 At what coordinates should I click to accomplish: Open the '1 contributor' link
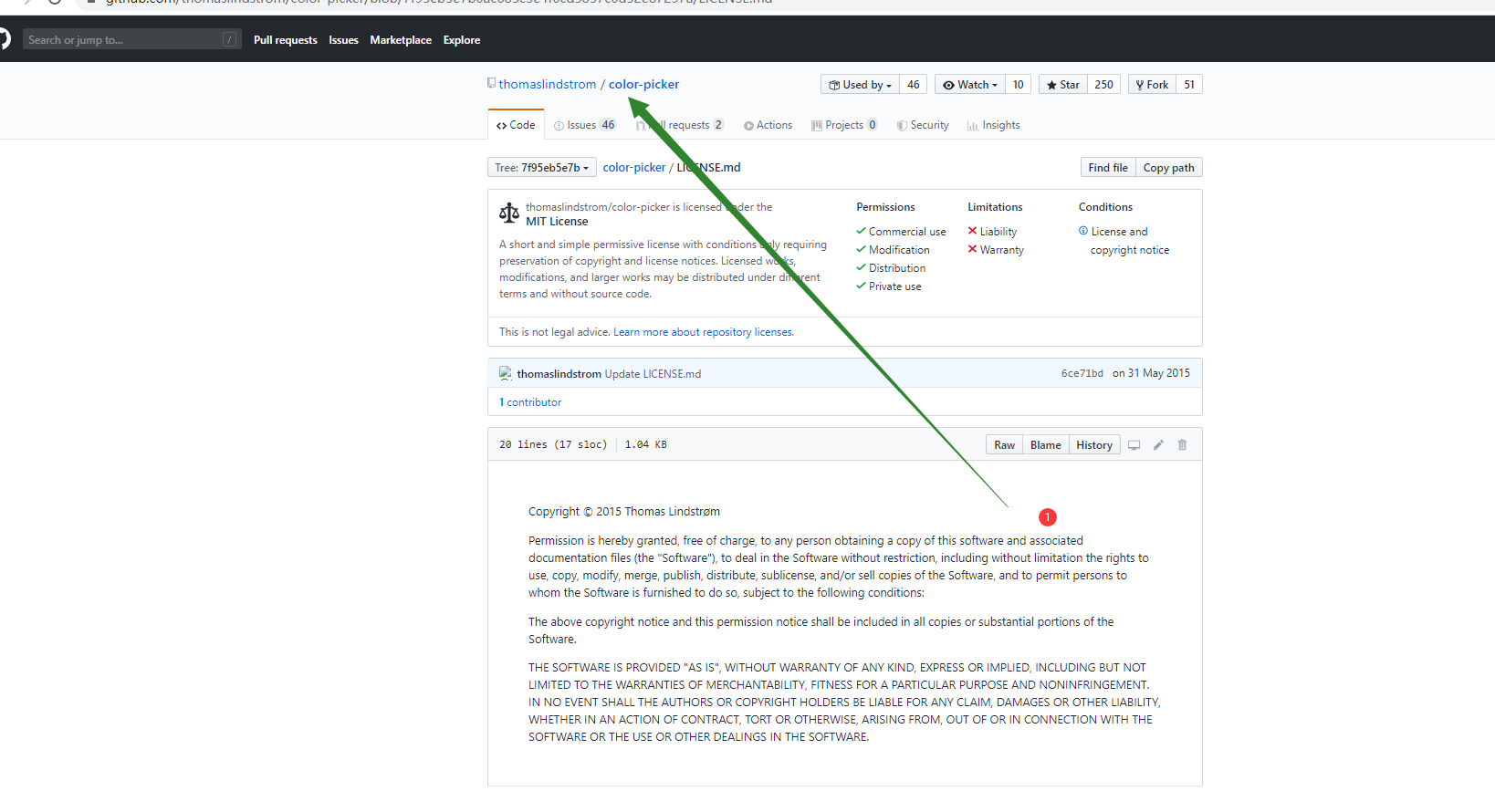coord(530,402)
